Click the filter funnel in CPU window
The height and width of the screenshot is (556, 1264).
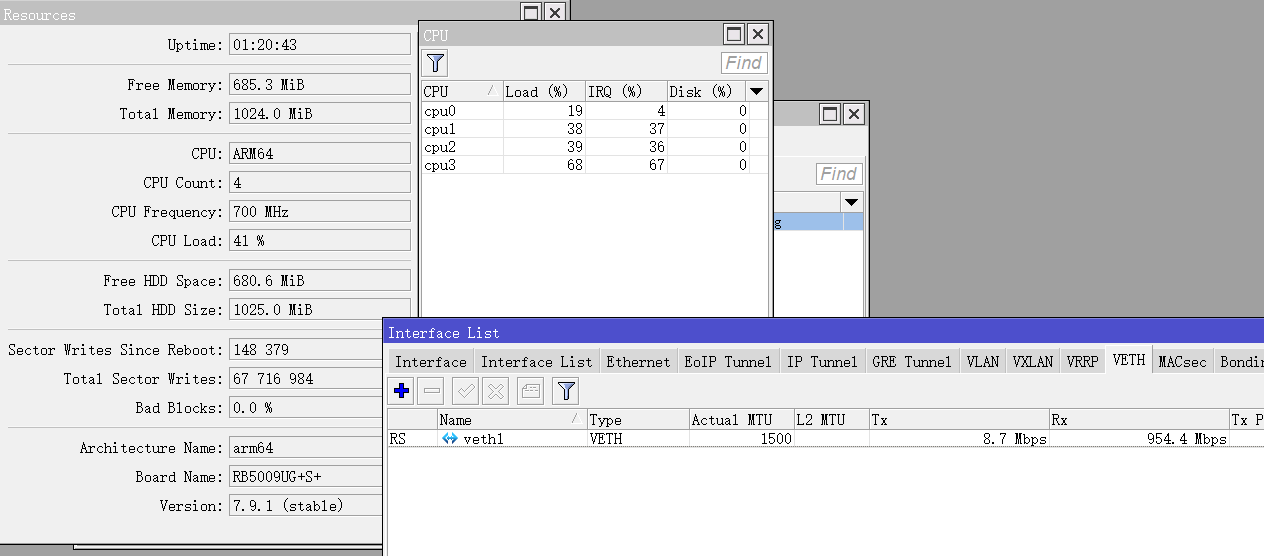[435, 63]
